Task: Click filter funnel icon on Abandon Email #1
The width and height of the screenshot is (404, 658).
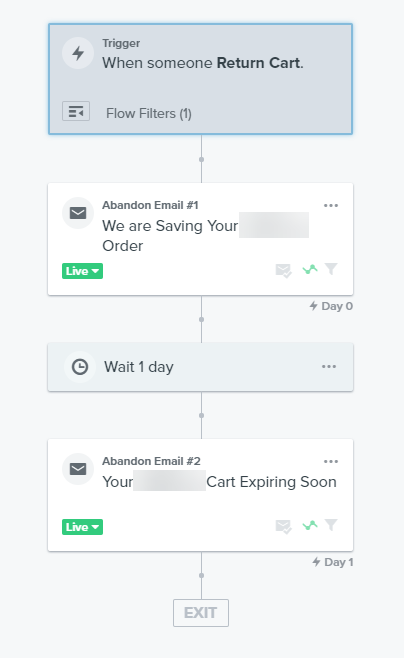Action: click(331, 269)
